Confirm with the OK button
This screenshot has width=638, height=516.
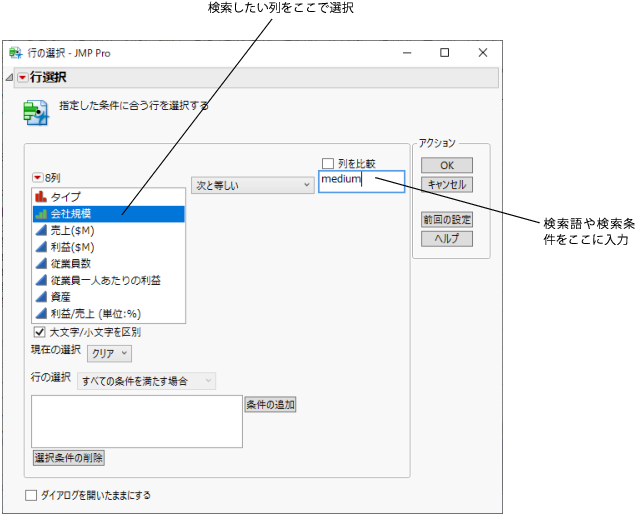(x=447, y=166)
